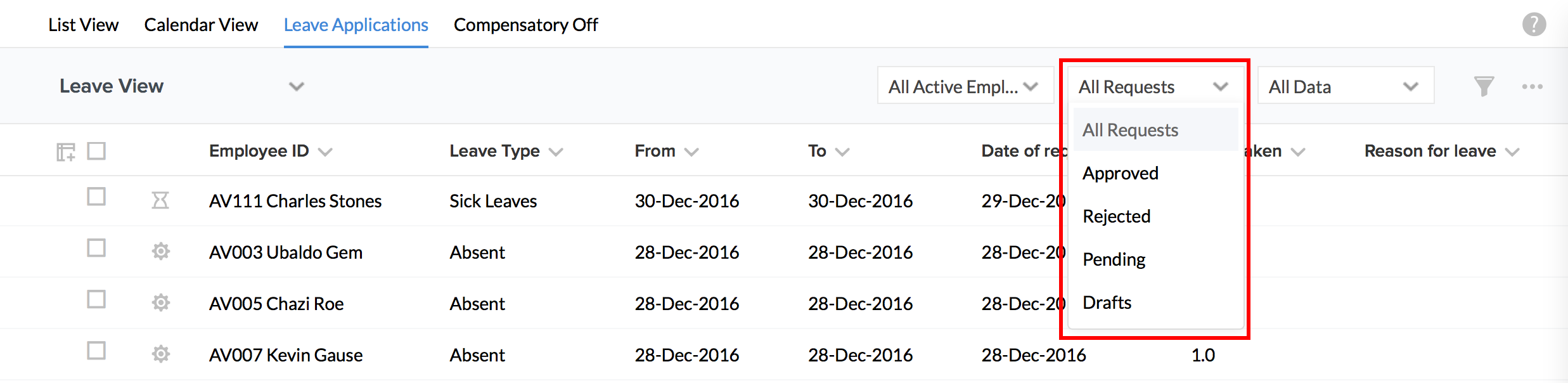Switch to the Calendar View tab
The image size is (1568, 383).
pyautogui.click(x=201, y=25)
